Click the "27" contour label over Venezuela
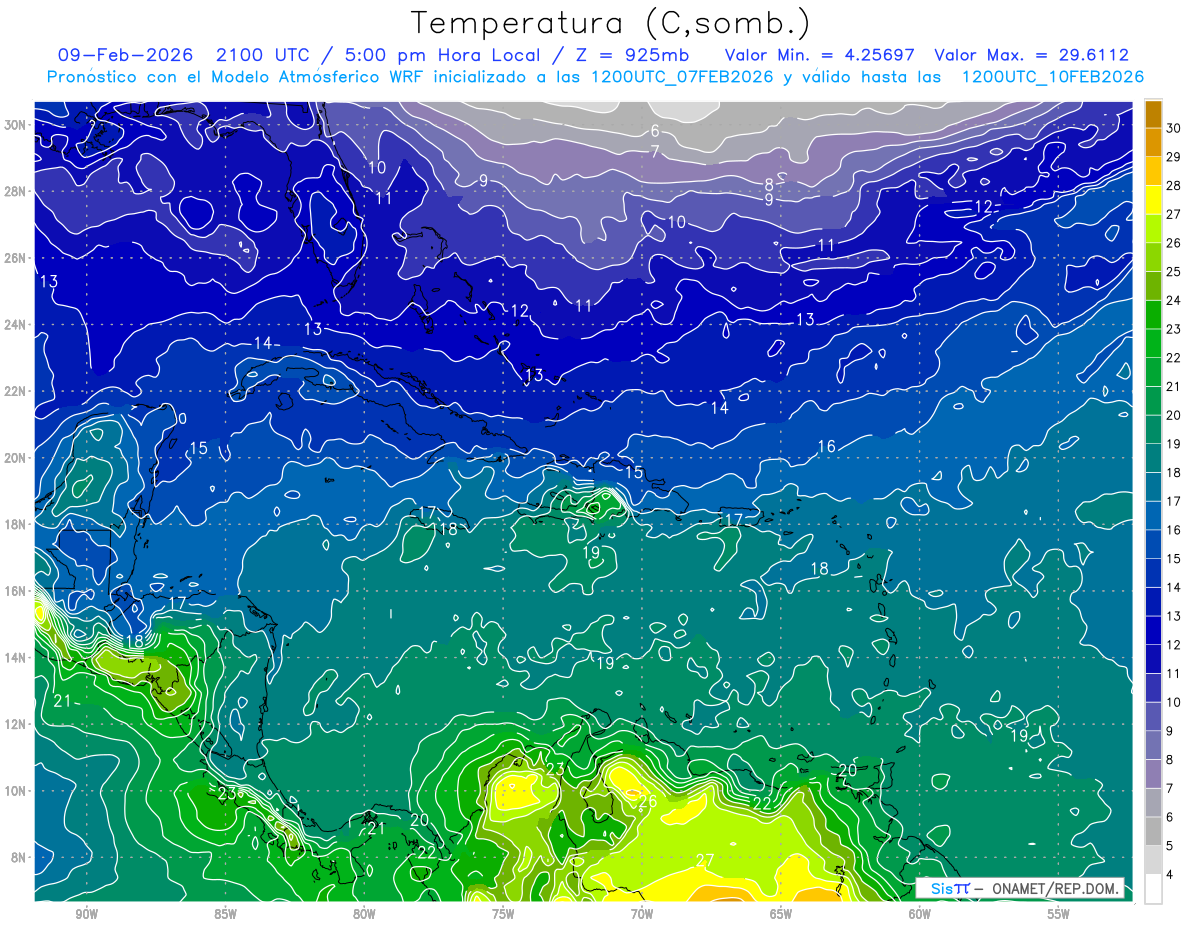The width and height of the screenshot is (1200, 927). tap(705, 860)
